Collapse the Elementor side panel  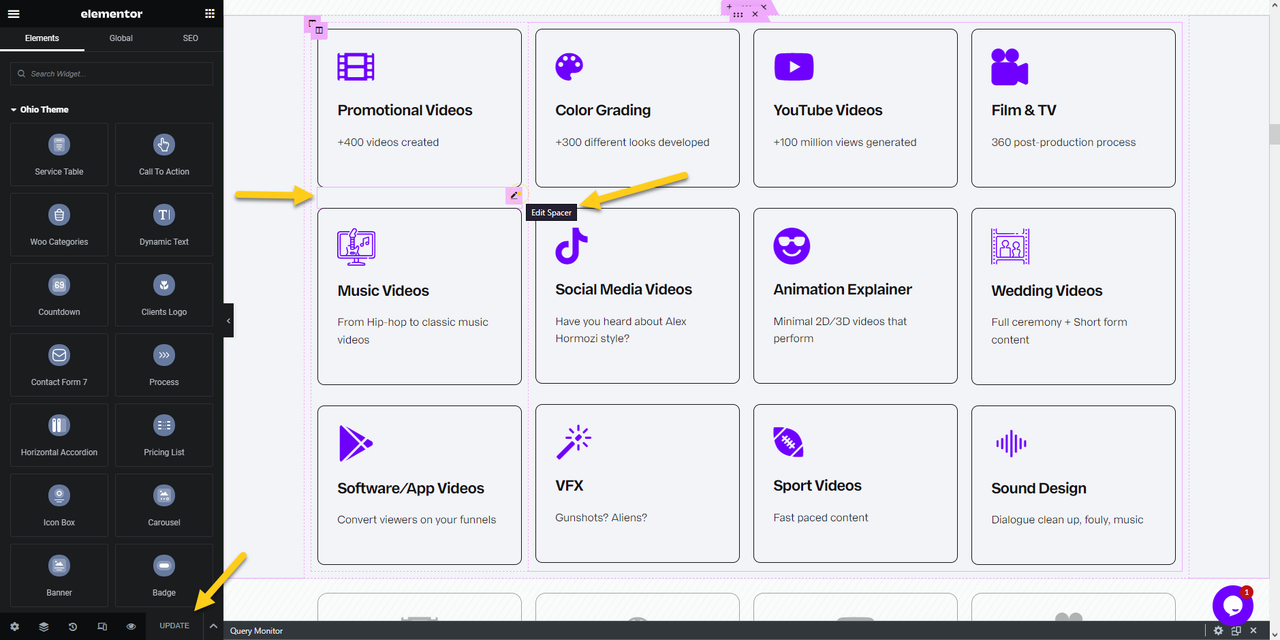tap(228, 320)
